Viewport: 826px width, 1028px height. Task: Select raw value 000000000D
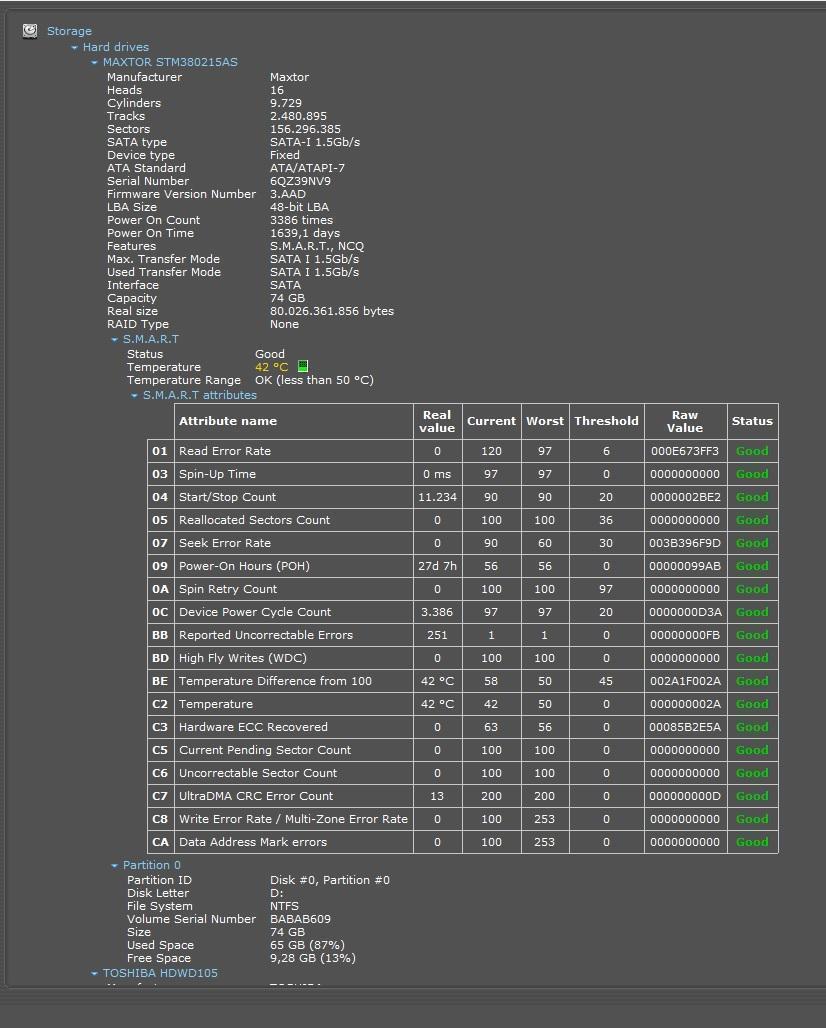click(685, 796)
